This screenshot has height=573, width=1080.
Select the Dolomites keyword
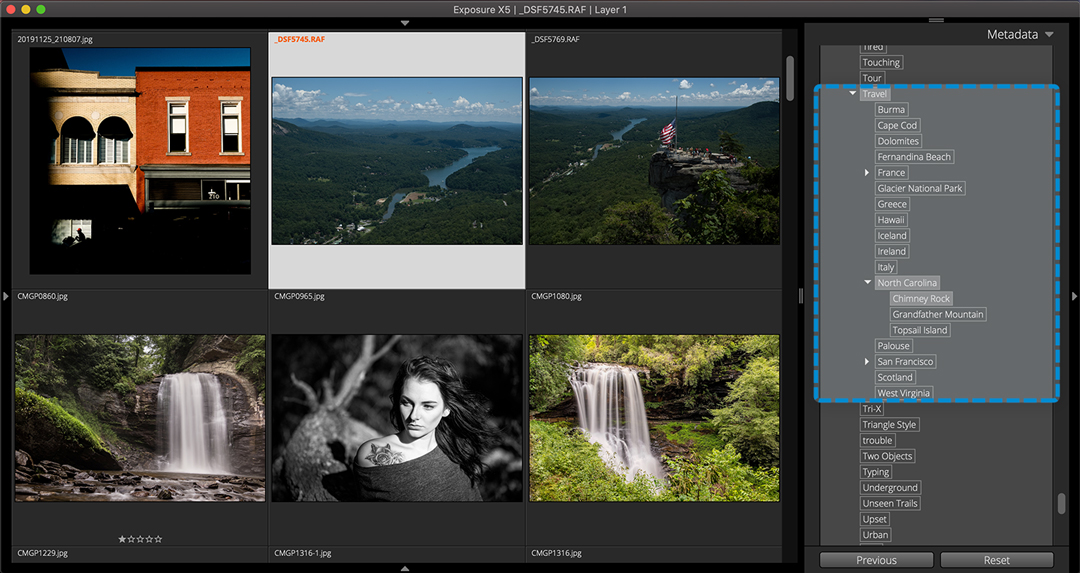pyautogui.click(x=898, y=141)
